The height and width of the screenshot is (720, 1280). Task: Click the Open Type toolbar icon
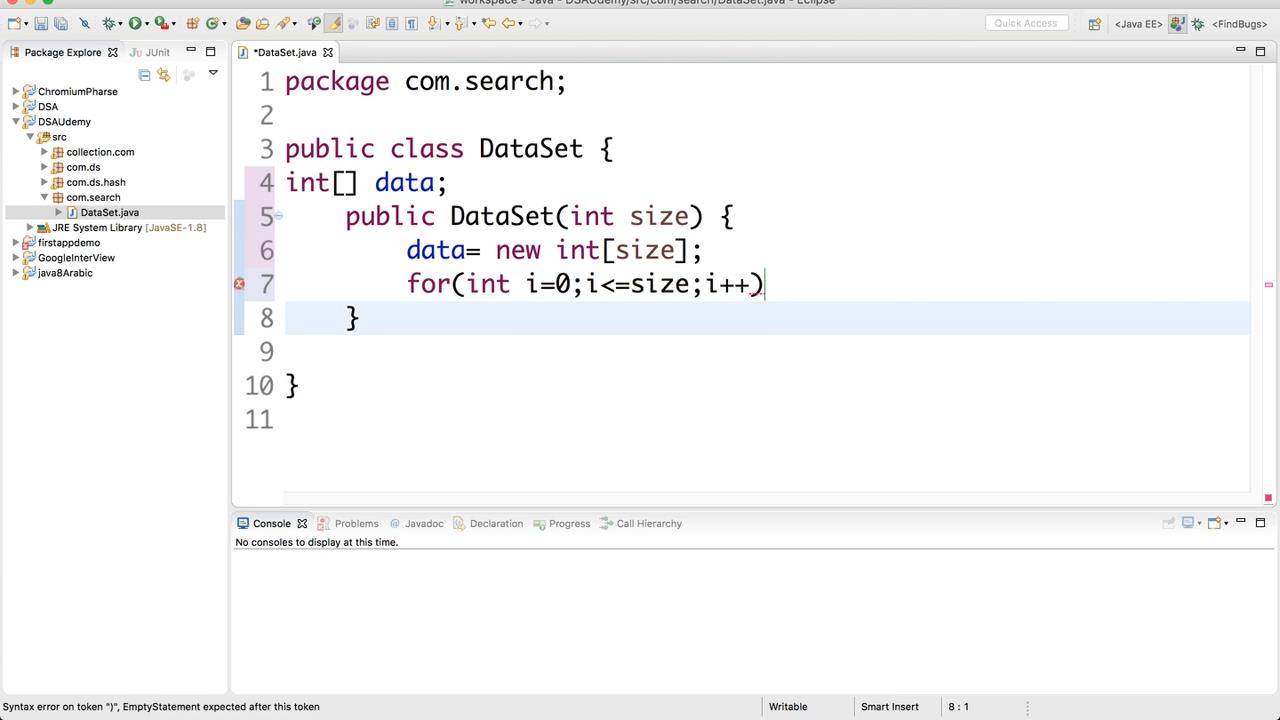pos(243,23)
